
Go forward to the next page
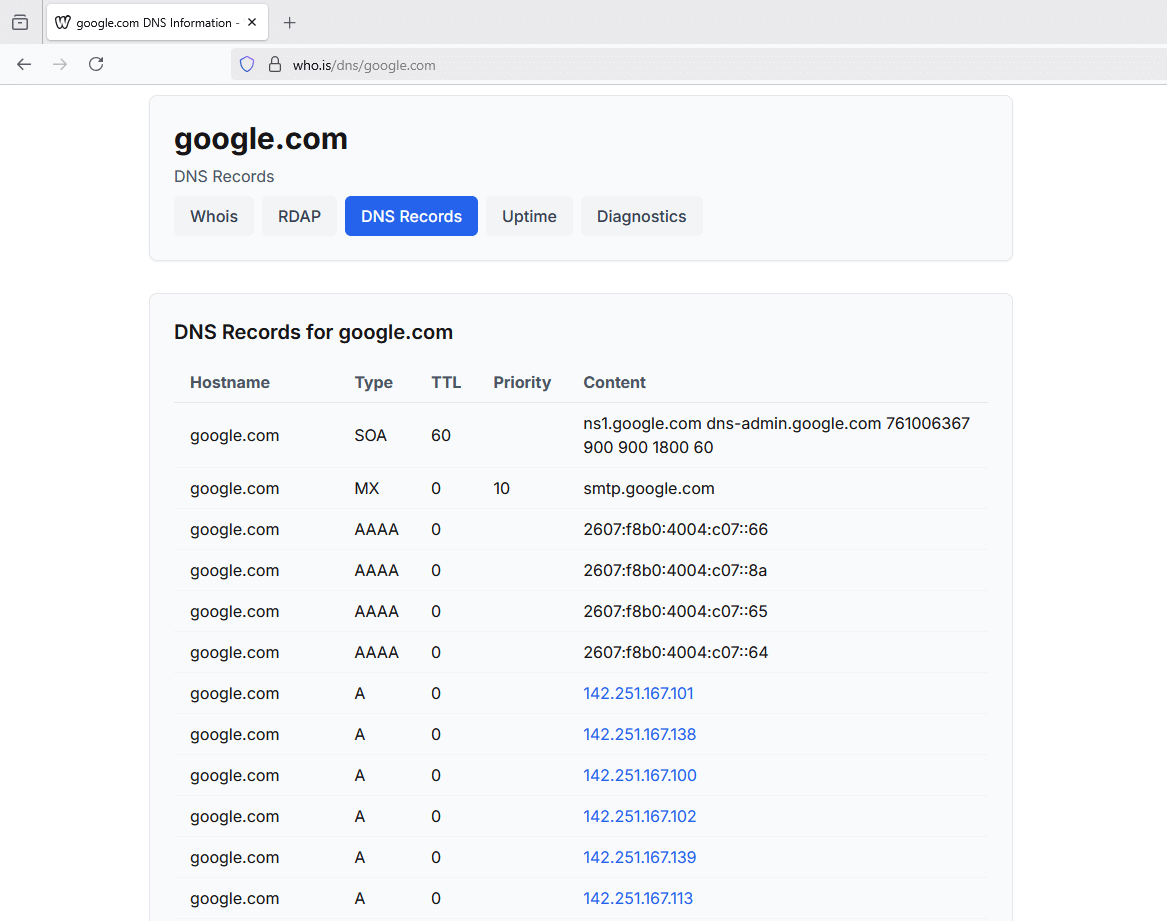tap(60, 64)
